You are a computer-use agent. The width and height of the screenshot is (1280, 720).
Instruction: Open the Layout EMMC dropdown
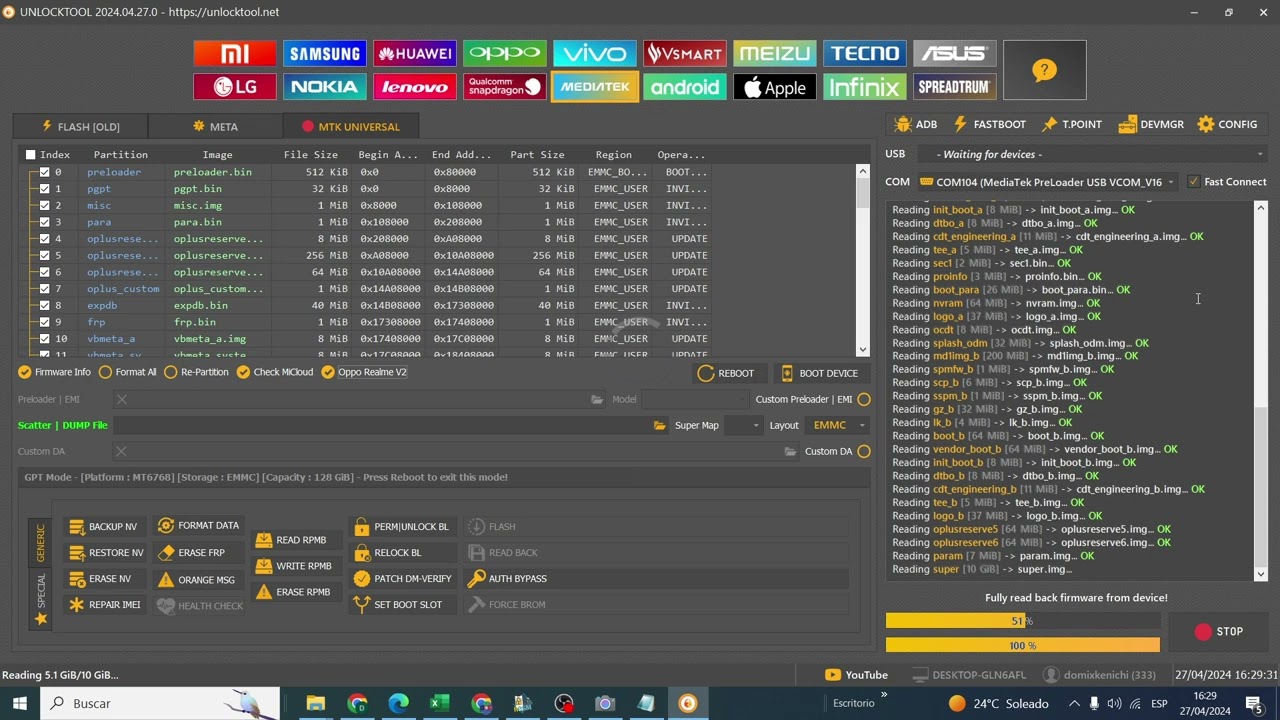click(x=839, y=425)
